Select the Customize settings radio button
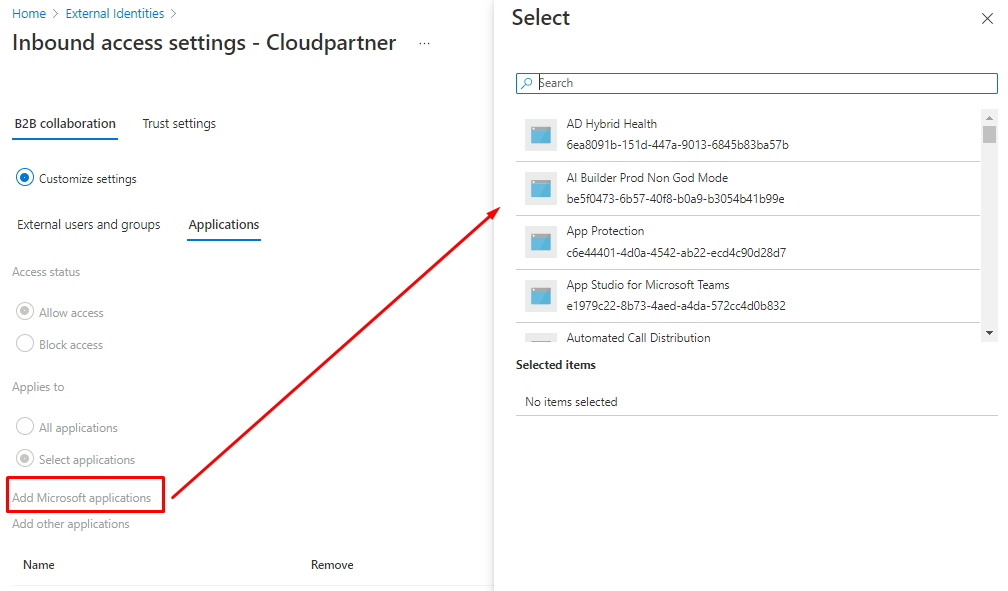 click(x=25, y=178)
